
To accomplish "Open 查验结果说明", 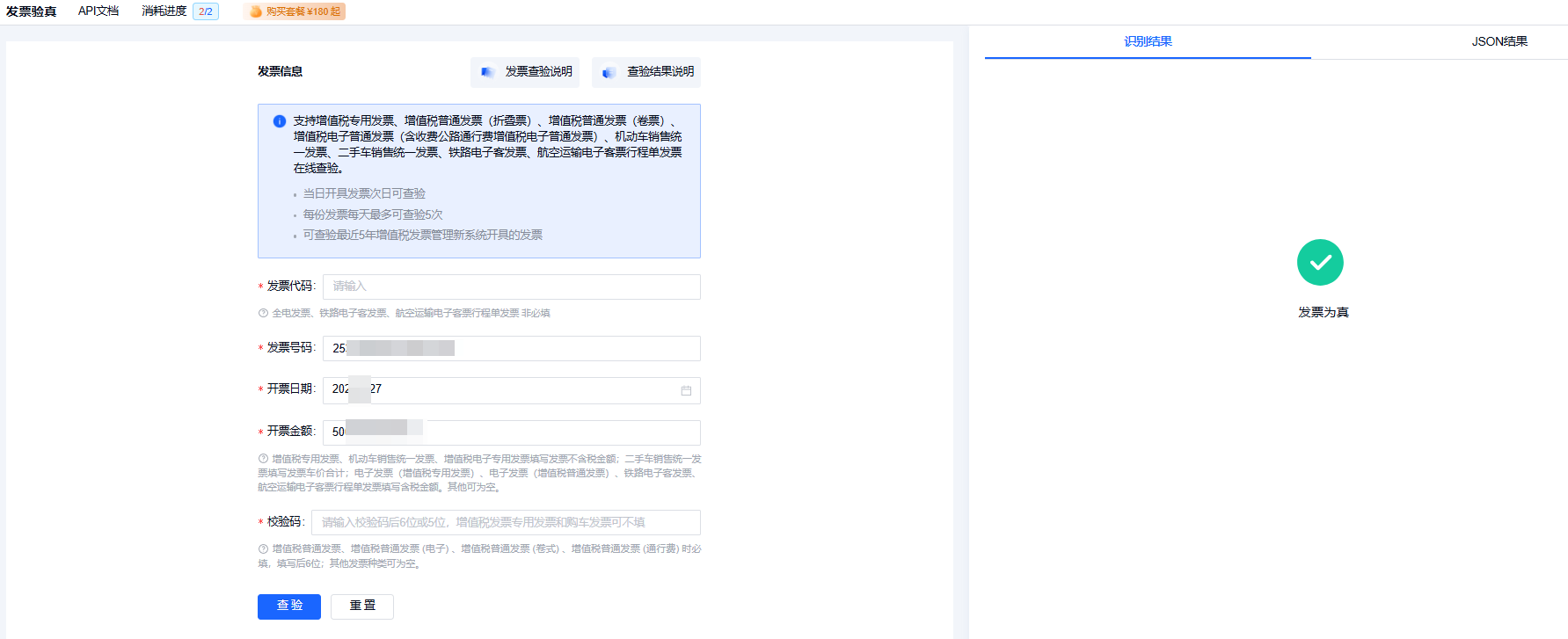I will click(646, 72).
